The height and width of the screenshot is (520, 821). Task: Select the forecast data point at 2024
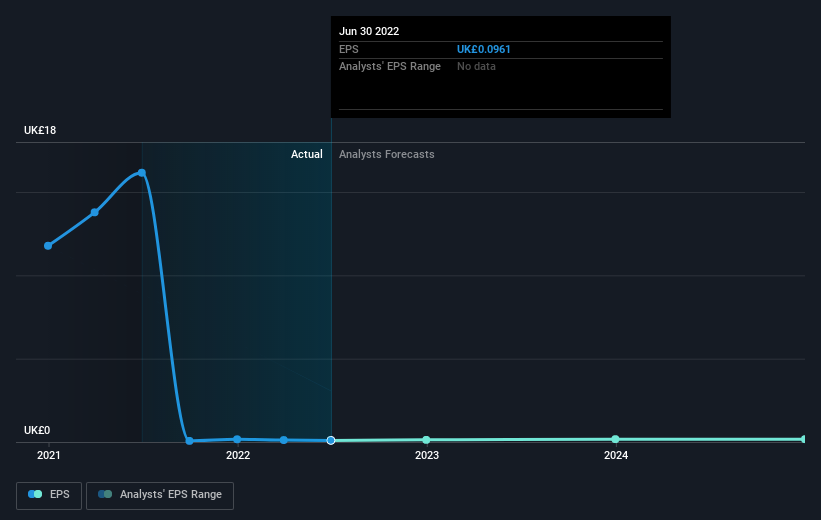(x=615, y=439)
